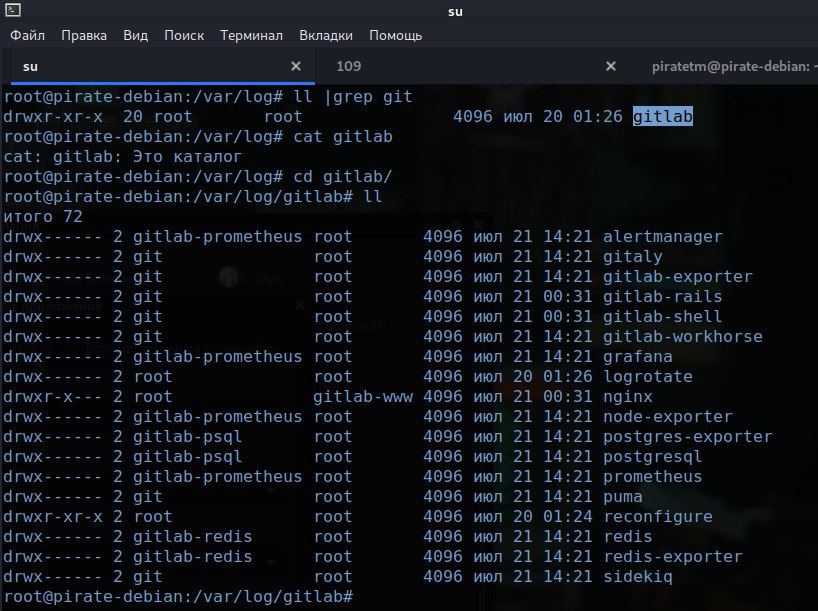The width and height of the screenshot is (818, 611).
Task: Click the drwxr-x--- permissions of nginx row
Action: click(53, 397)
